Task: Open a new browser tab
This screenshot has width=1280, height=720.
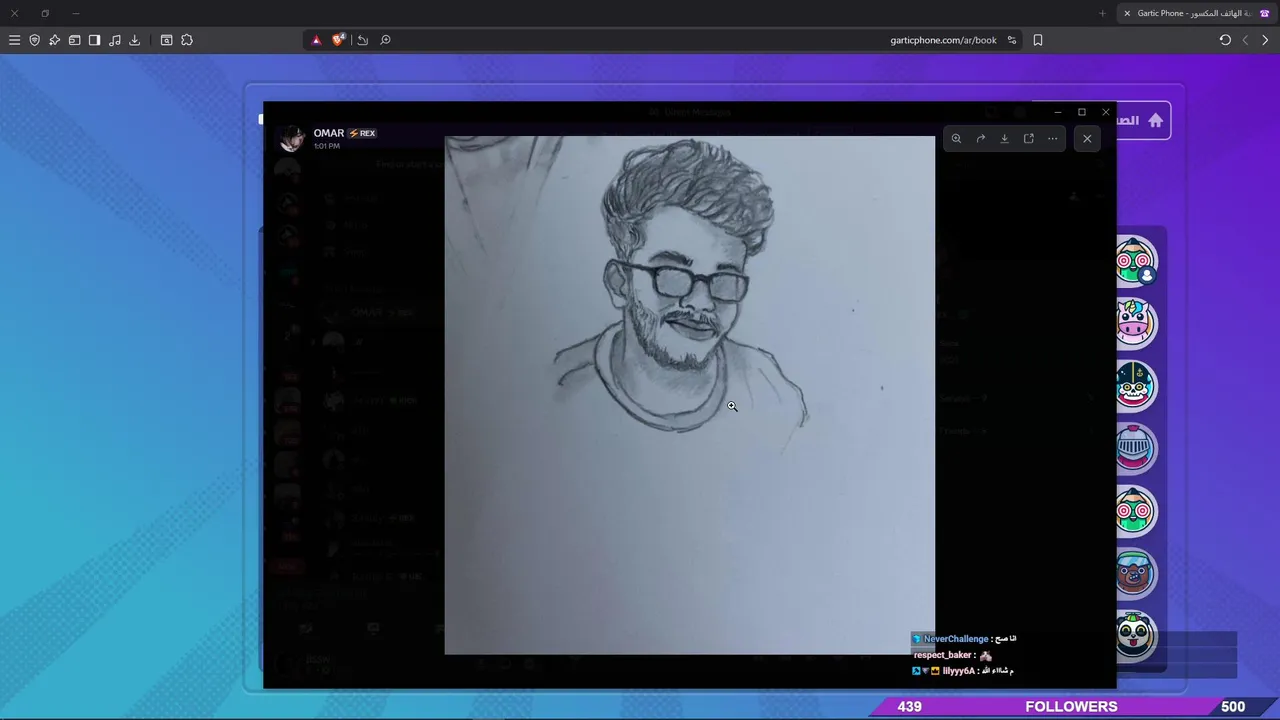Action: (1102, 13)
